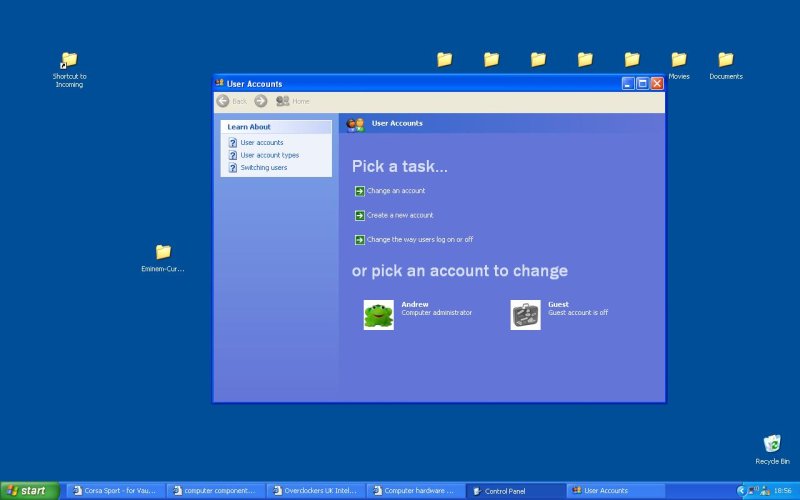Select the Guest account suitcase icon
The width and height of the screenshot is (800, 500).
525,315
